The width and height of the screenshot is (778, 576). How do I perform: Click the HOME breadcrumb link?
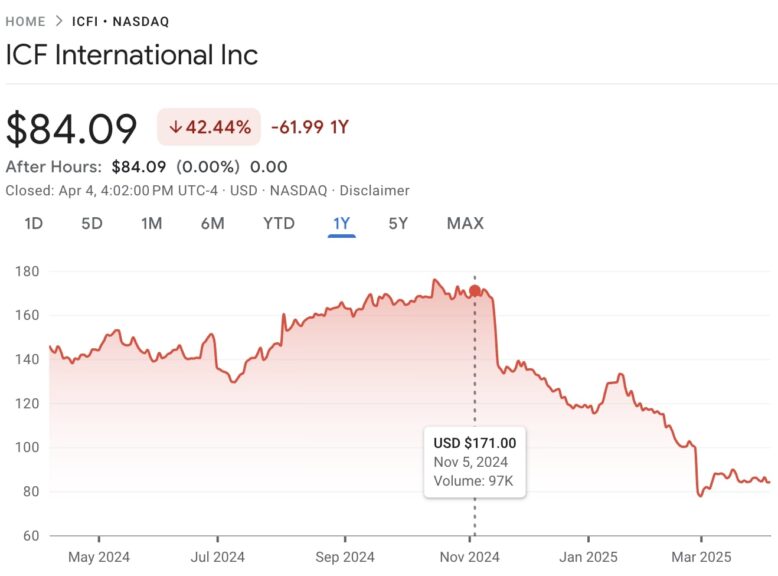pos(25,21)
